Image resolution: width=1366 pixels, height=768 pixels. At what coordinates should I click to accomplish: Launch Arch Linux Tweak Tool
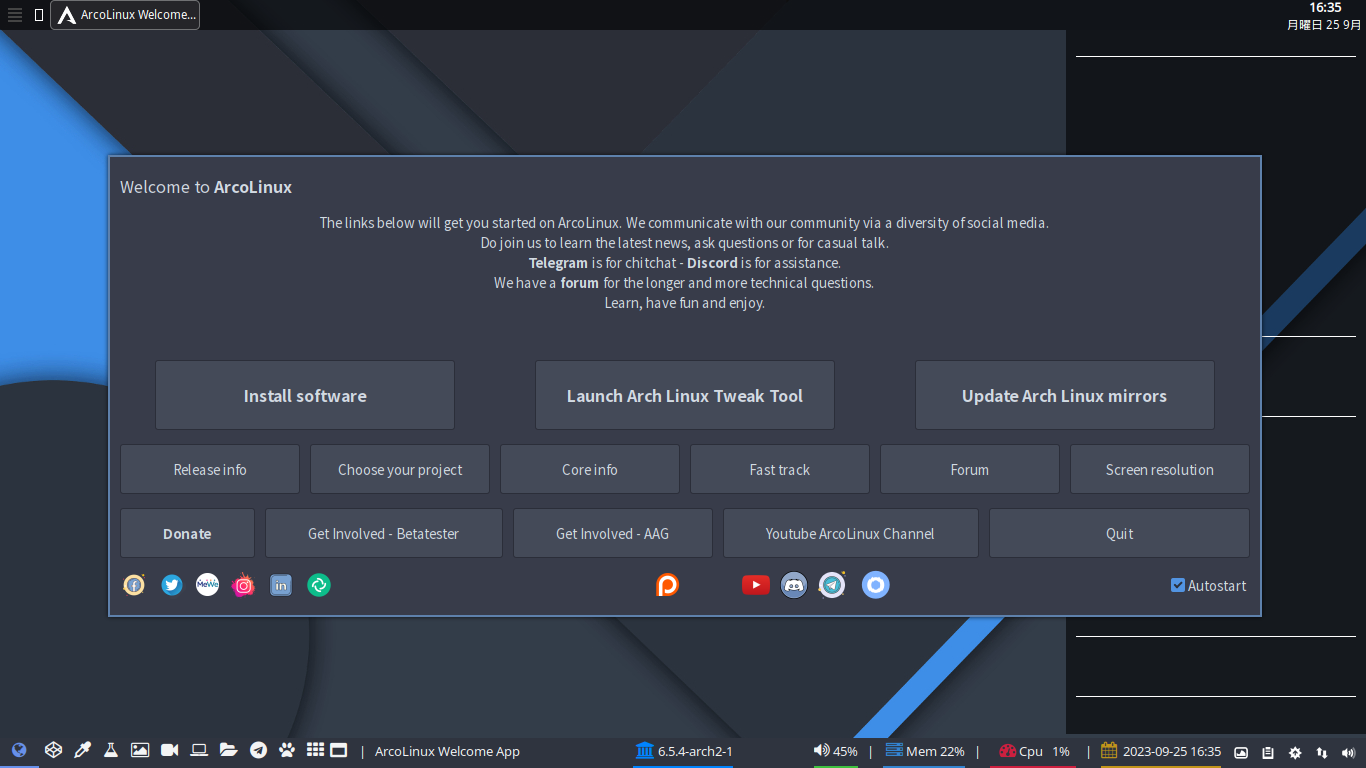click(x=685, y=395)
